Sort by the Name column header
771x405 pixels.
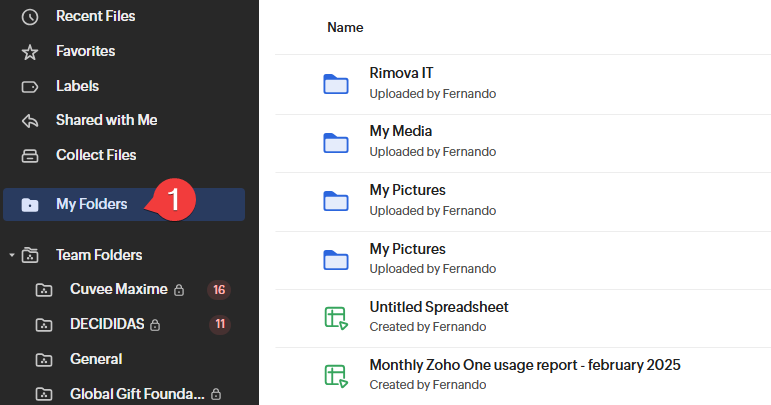click(345, 27)
